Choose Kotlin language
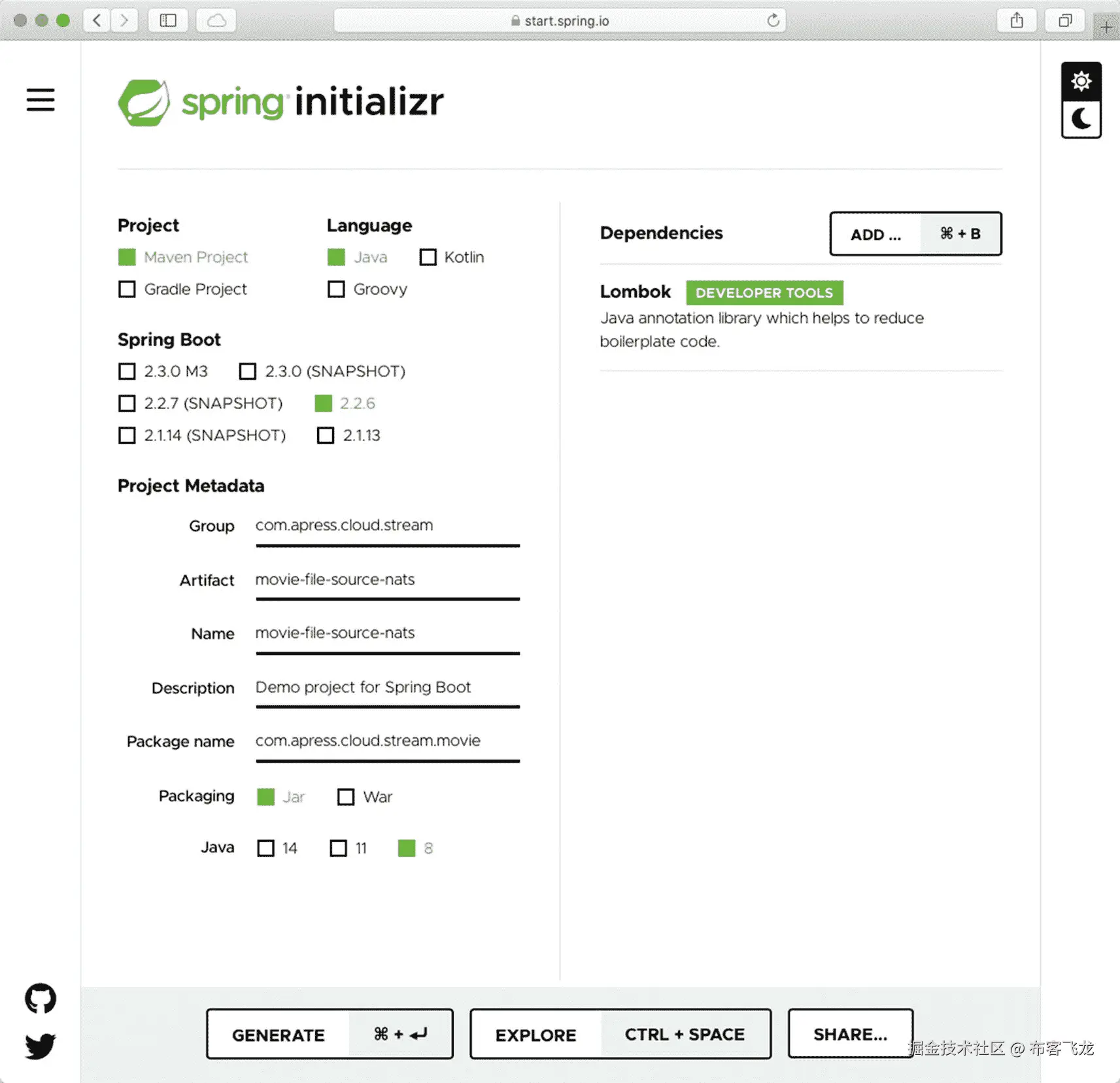 tap(452, 258)
